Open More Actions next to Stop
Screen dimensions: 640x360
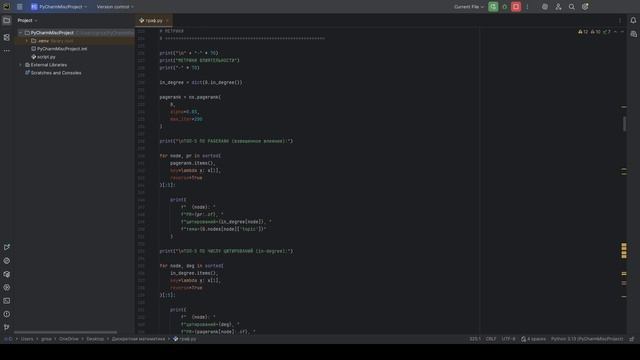tap(527, 7)
